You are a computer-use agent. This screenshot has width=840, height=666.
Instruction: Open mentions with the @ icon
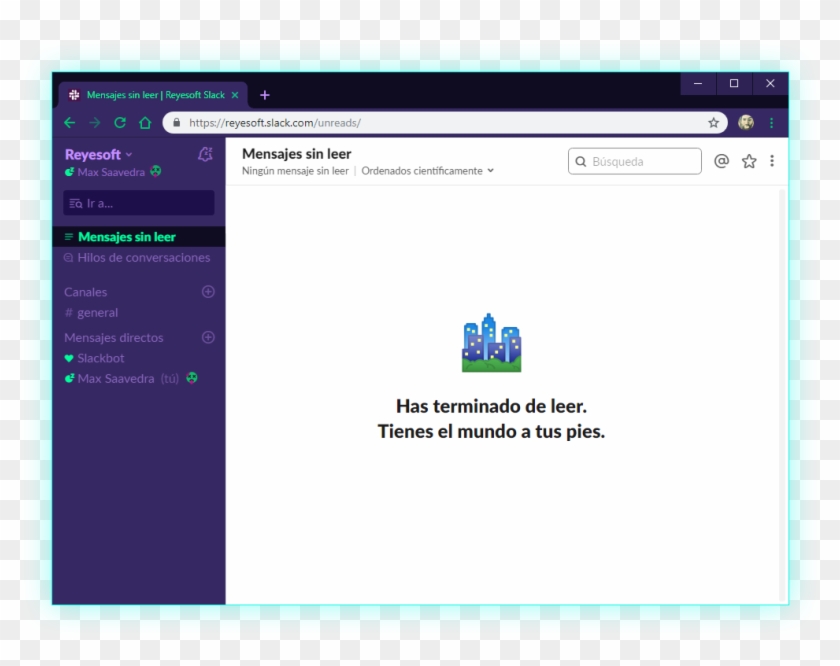tap(721, 161)
